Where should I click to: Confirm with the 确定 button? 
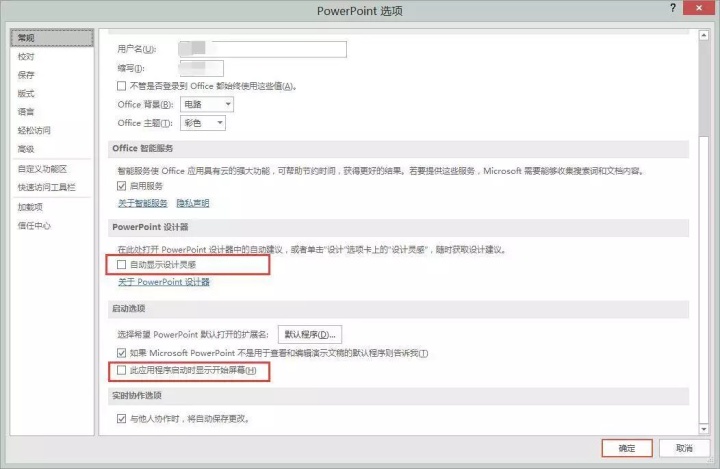coord(627,448)
